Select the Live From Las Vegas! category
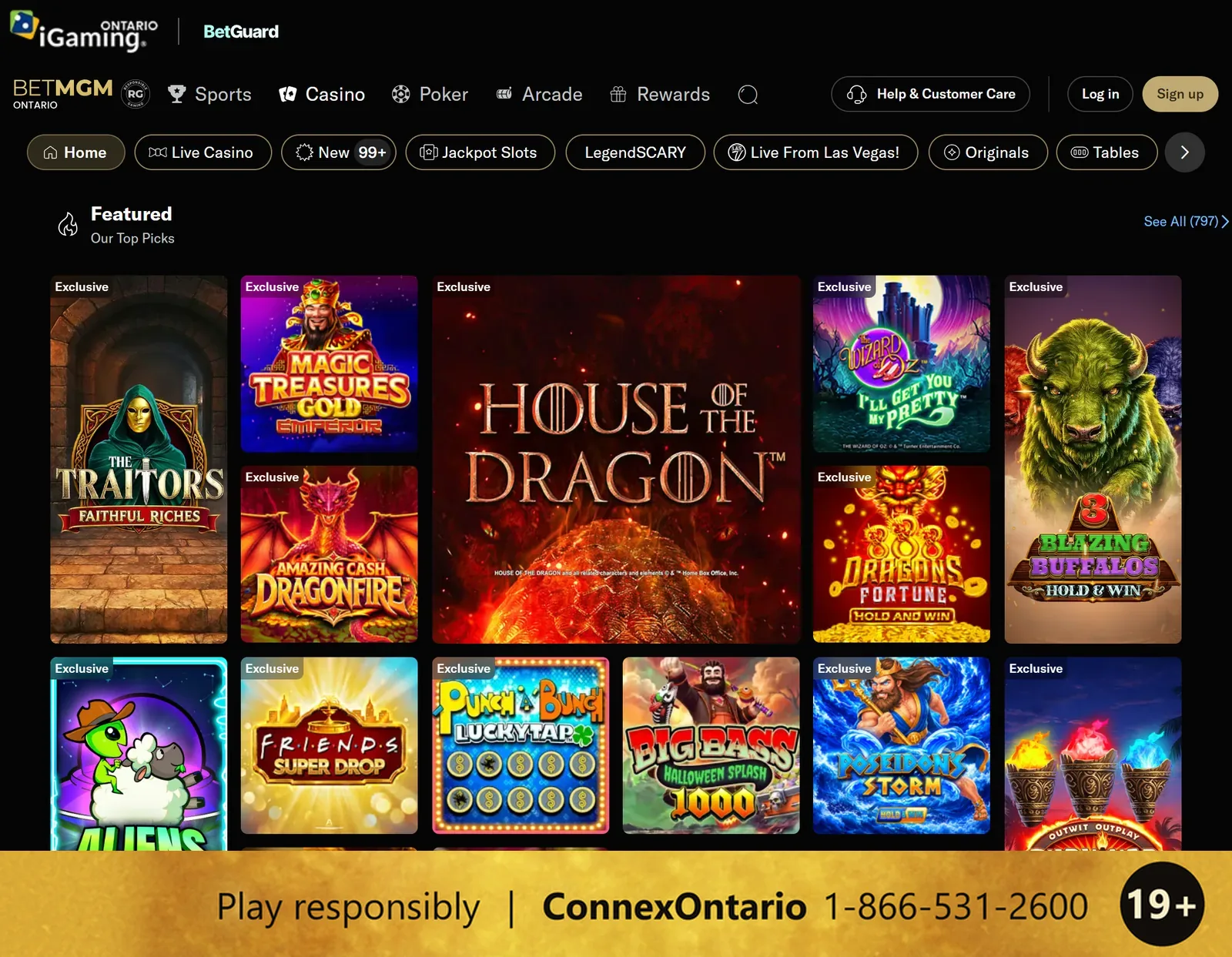 click(816, 152)
